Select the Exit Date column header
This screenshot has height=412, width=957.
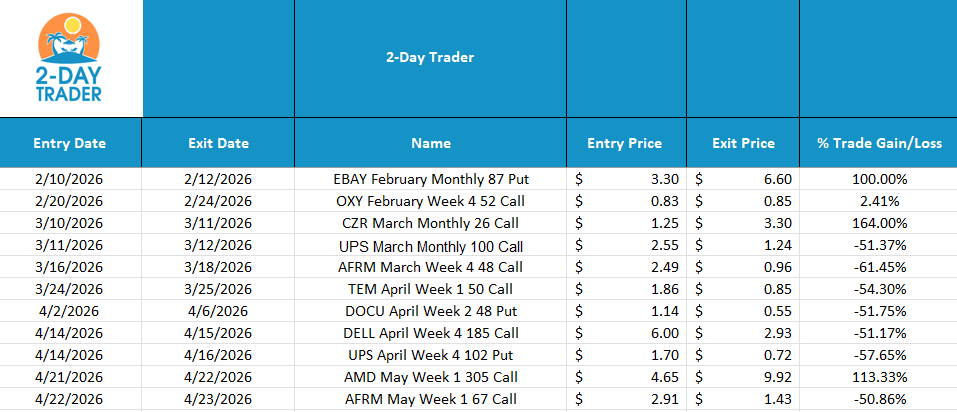point(218,143)
